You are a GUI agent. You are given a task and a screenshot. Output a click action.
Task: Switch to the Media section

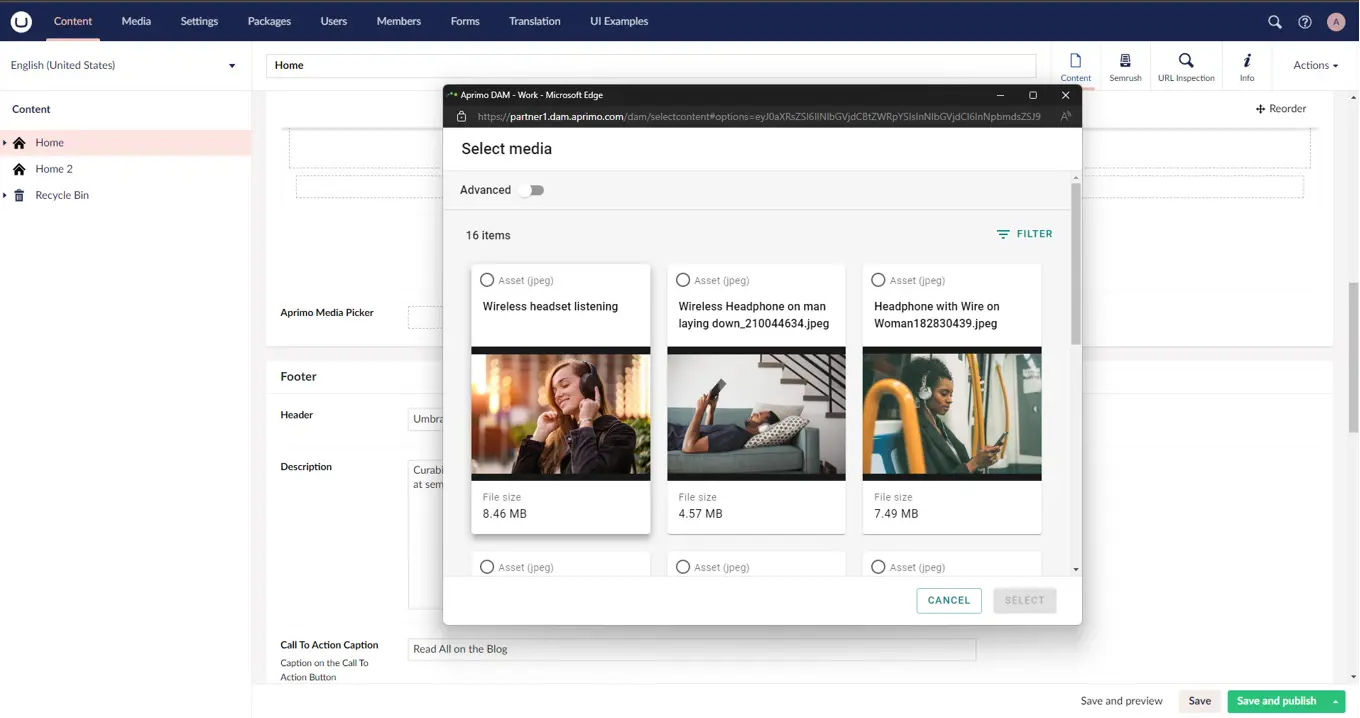point(136,21)
